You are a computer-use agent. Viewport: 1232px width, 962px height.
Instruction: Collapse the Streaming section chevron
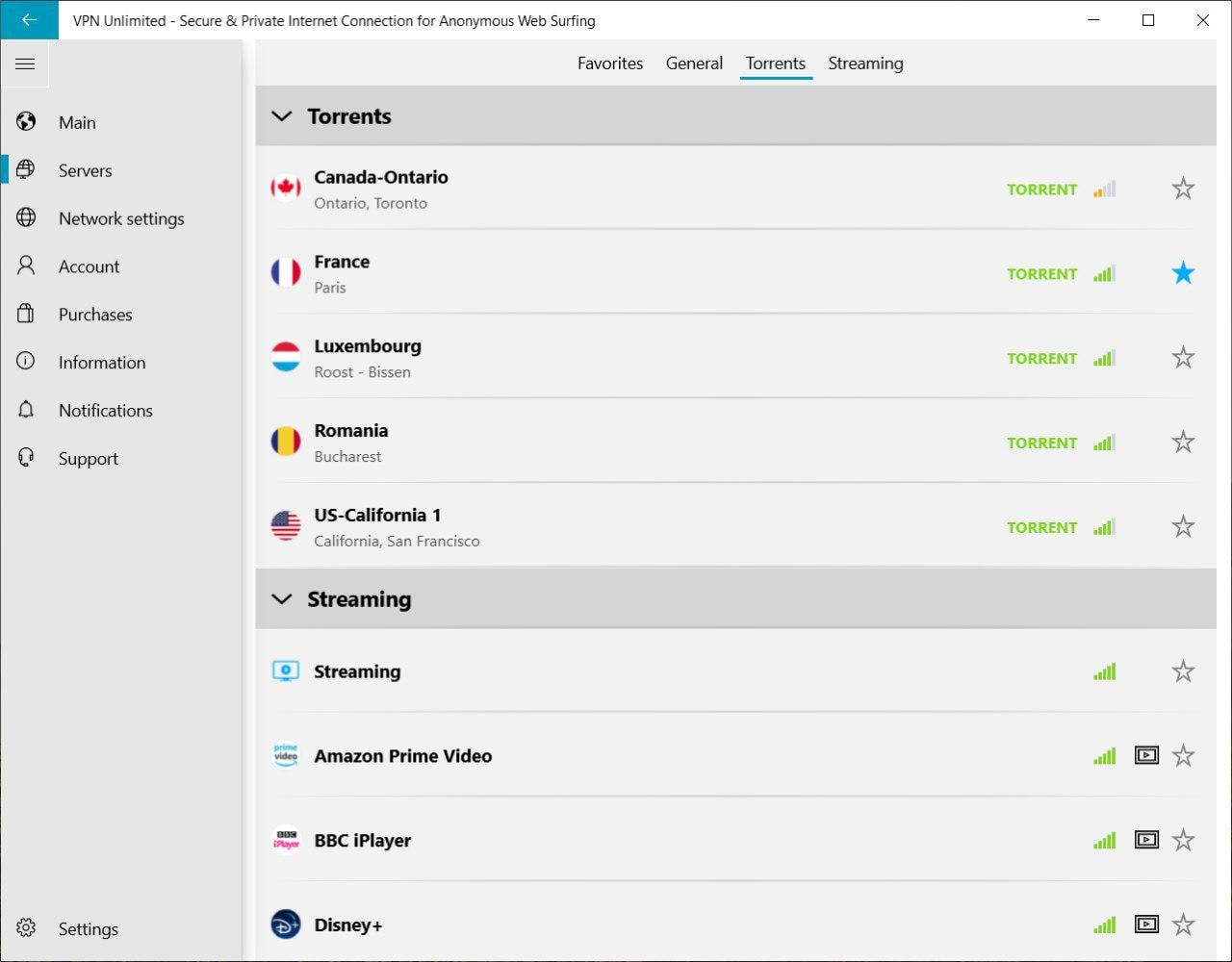[x=281, y=599]
